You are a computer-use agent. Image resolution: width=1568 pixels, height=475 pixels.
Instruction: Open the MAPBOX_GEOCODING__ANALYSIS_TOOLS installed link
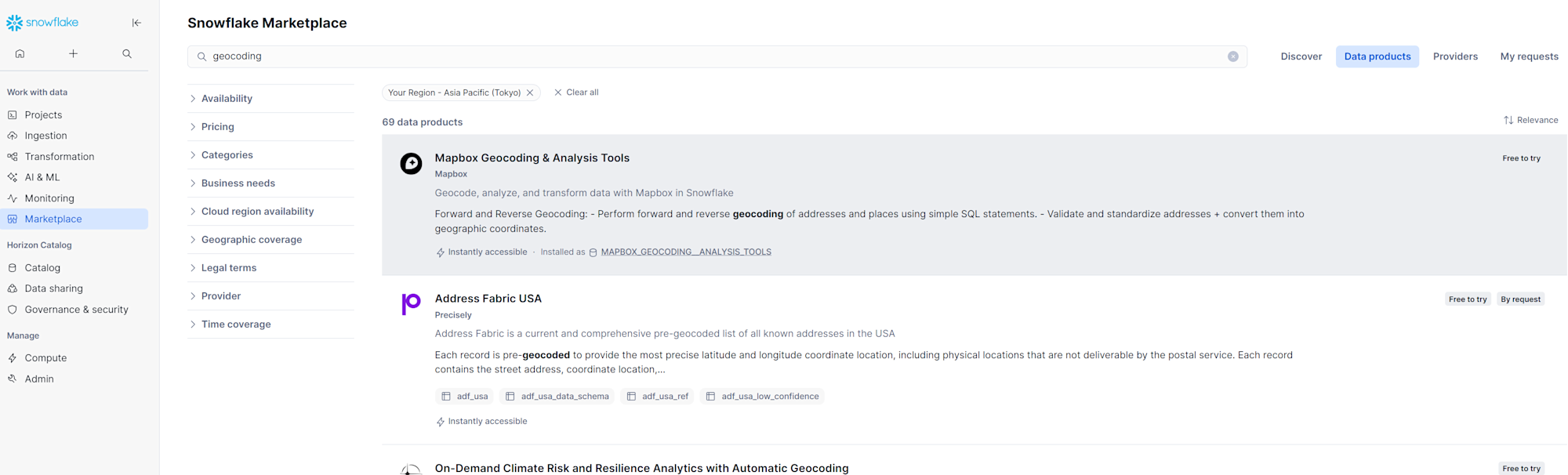click(x=685, y=252)
